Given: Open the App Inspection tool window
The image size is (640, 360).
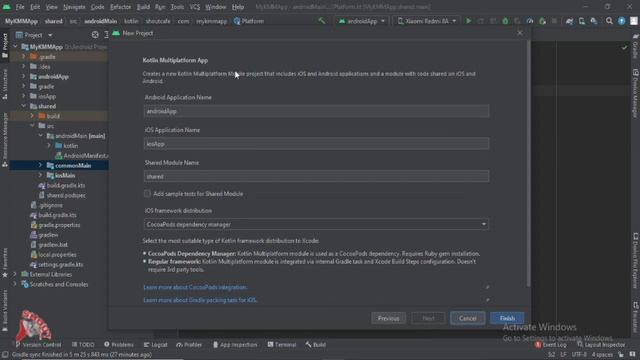Looking at the screenshot, I should click(x=235, y=344).
